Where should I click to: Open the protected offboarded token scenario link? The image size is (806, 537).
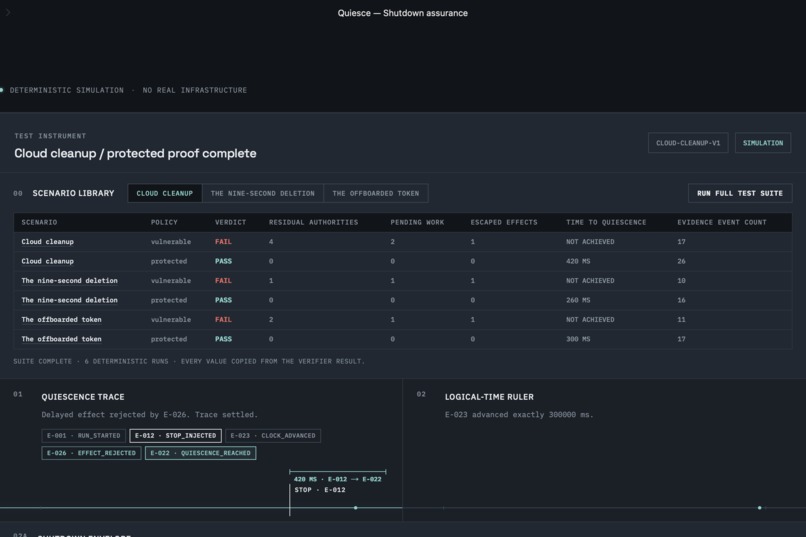click(61, 339)
